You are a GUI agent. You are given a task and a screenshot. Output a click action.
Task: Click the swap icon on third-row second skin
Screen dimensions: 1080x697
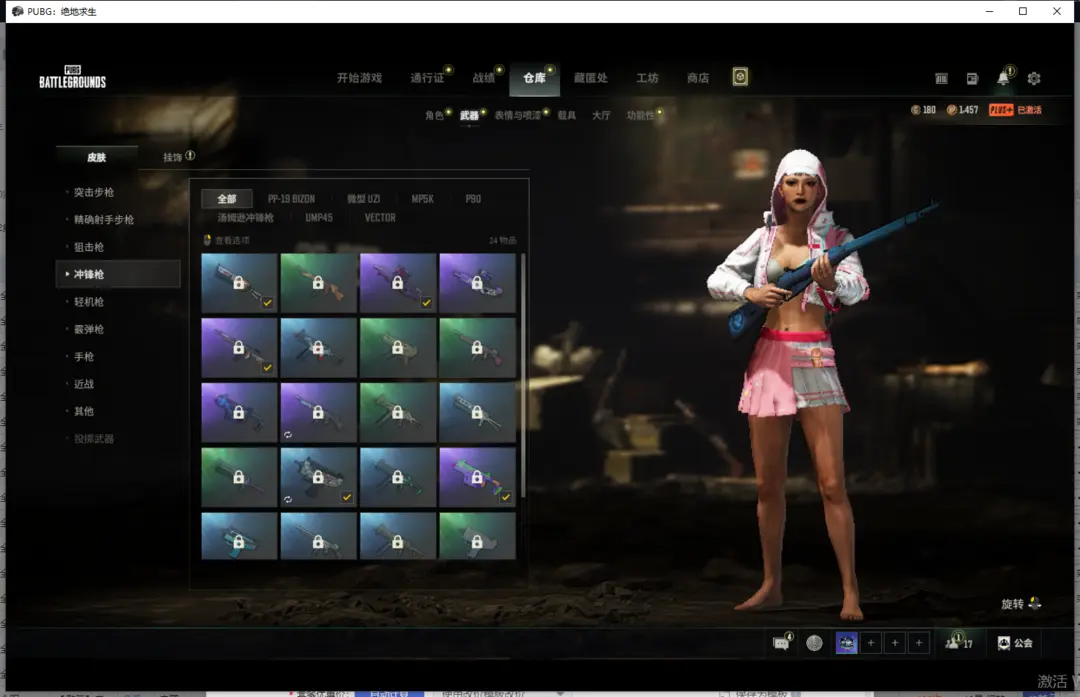pos(288,435)
